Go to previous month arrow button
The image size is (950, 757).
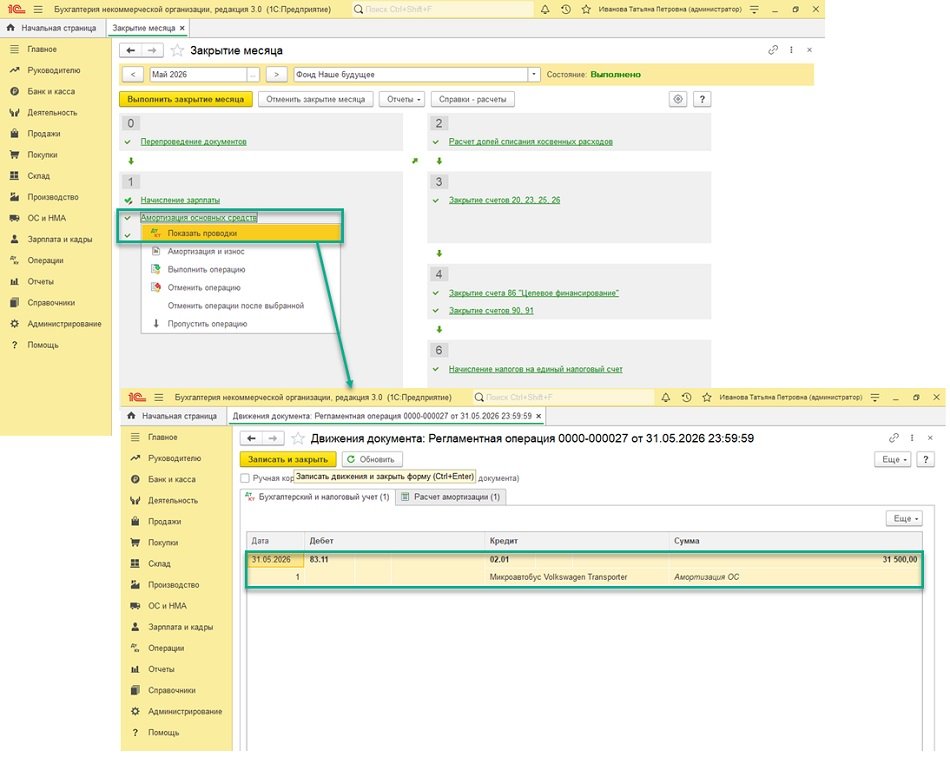(133, 75)
